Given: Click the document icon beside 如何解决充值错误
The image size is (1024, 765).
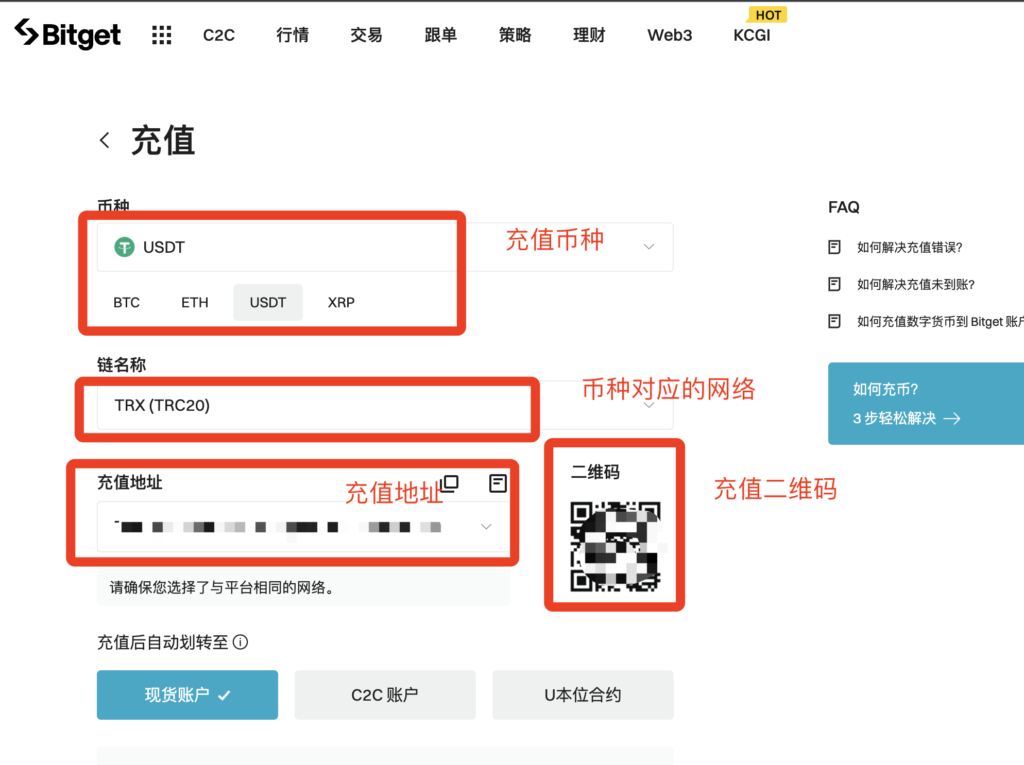Looking at the screenshot, I should pos(834,247).
